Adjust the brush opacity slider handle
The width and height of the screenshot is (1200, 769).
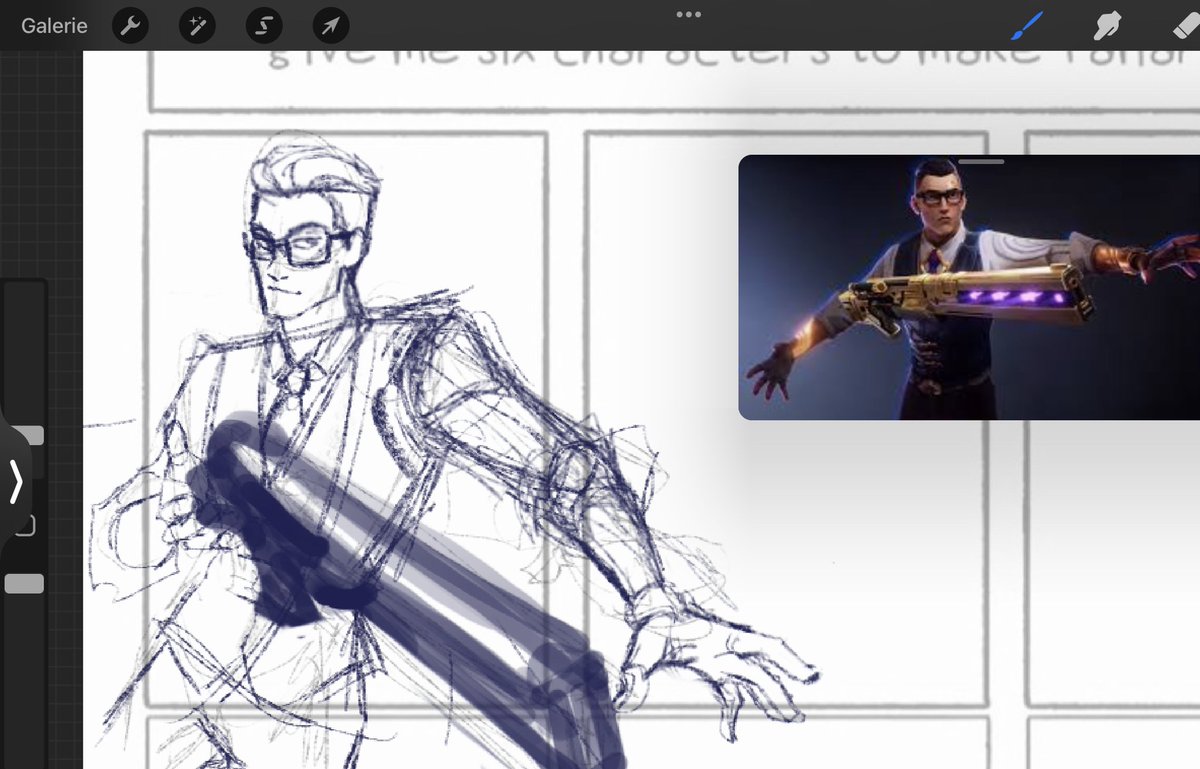[24, 584]
